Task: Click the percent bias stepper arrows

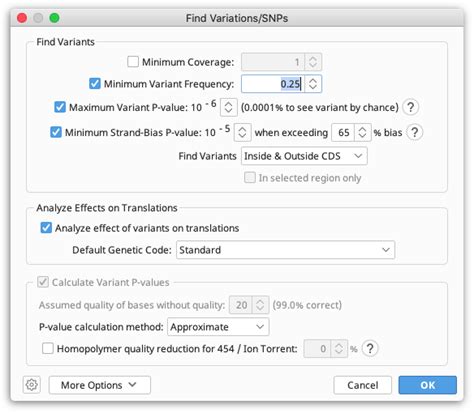Action: coord(362,132)
